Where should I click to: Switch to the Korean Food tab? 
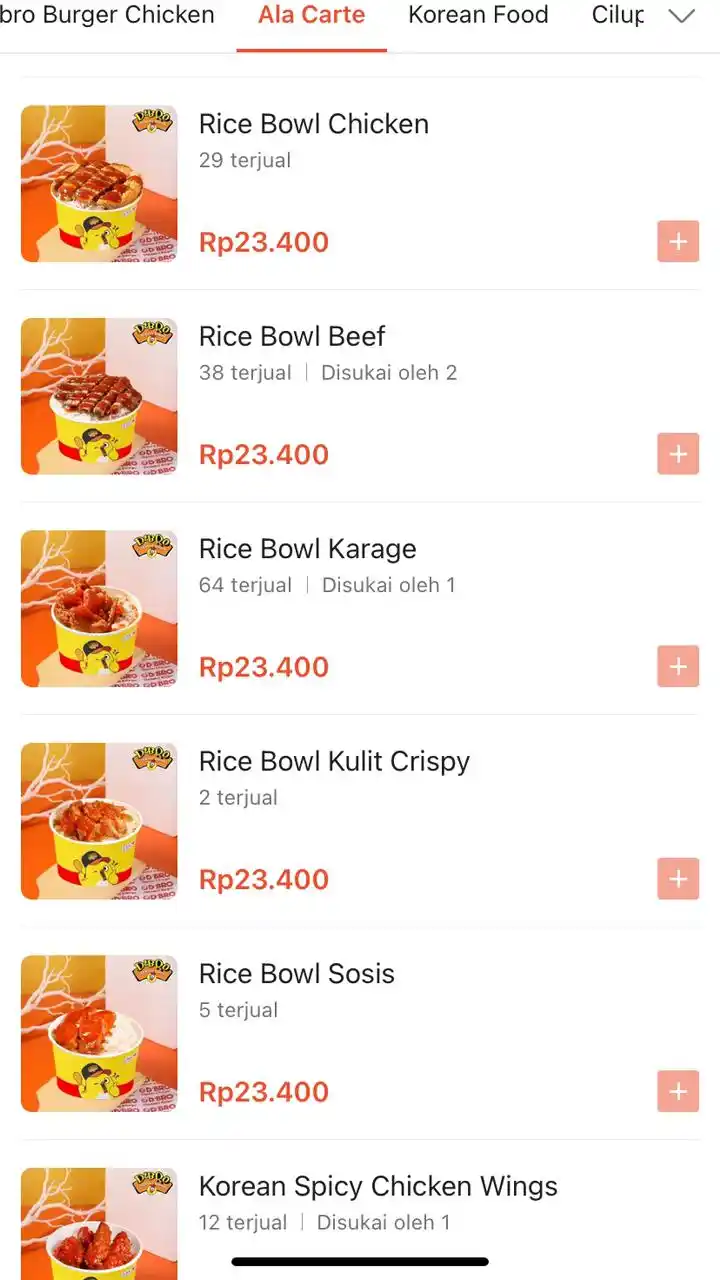point(478,15)
